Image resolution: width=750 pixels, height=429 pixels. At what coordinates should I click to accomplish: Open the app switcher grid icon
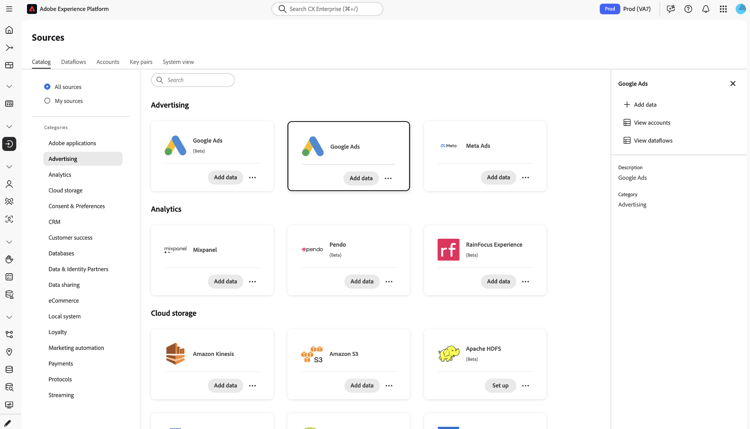pos(723,9)
